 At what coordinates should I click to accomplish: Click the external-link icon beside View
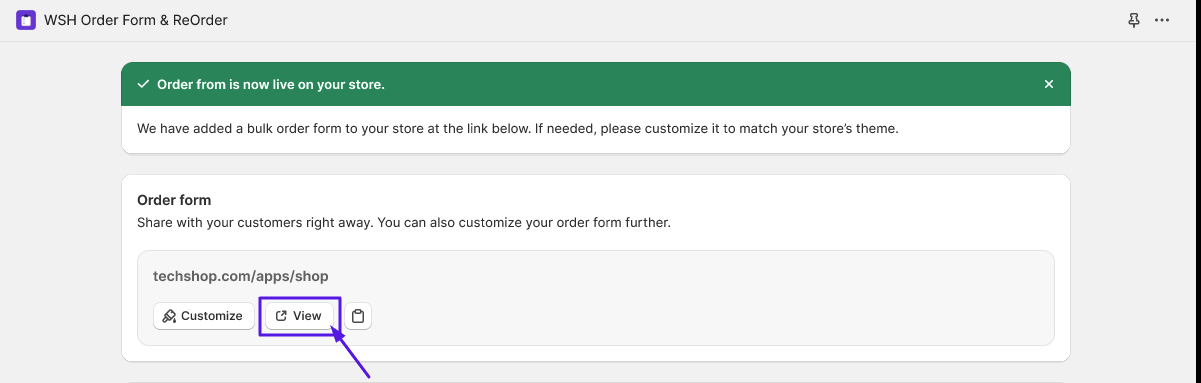tap(281, 316)
